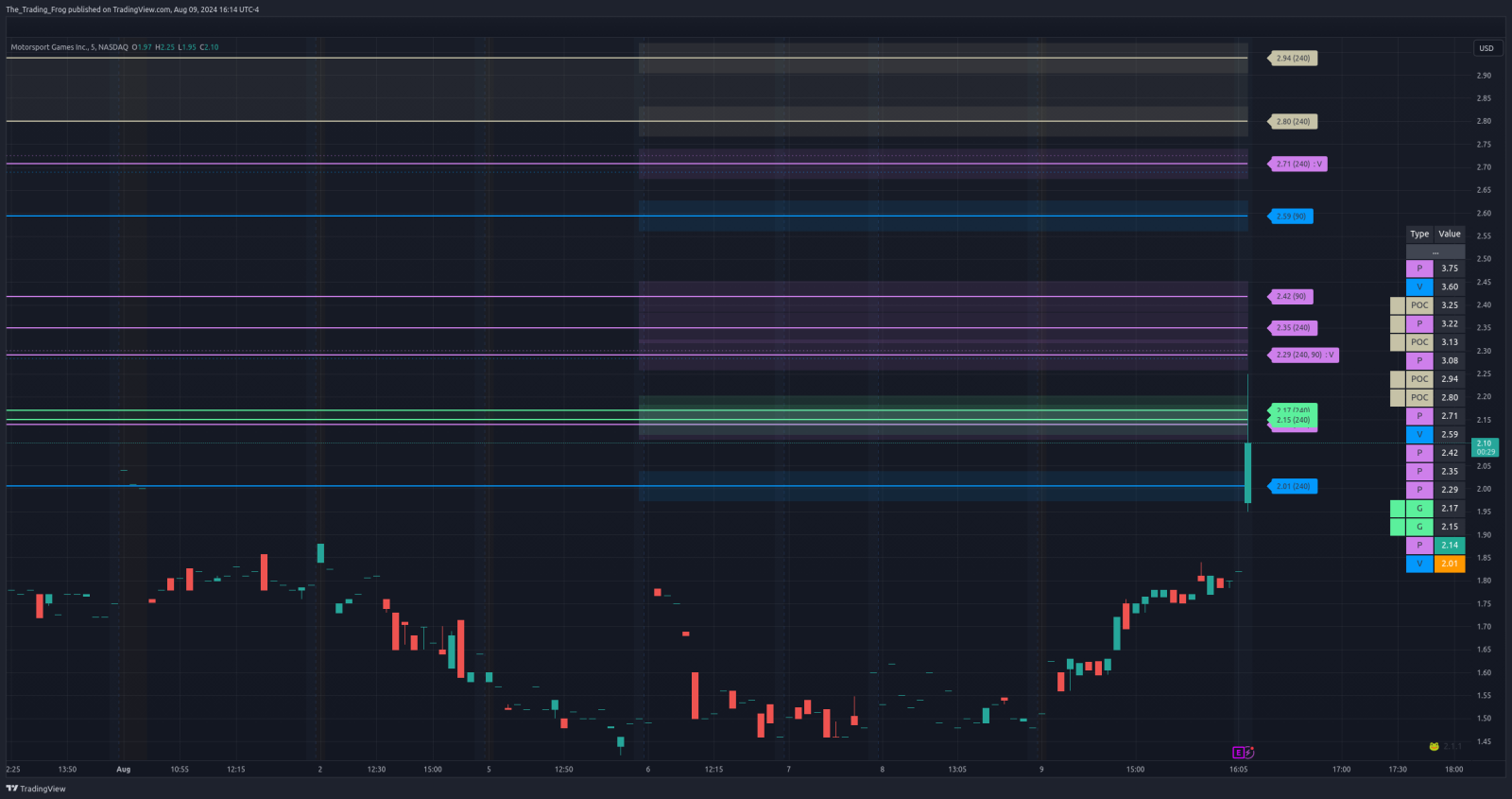Click the P type cell beside 2.42
1512x799 pixels.
click(1419, 453)
